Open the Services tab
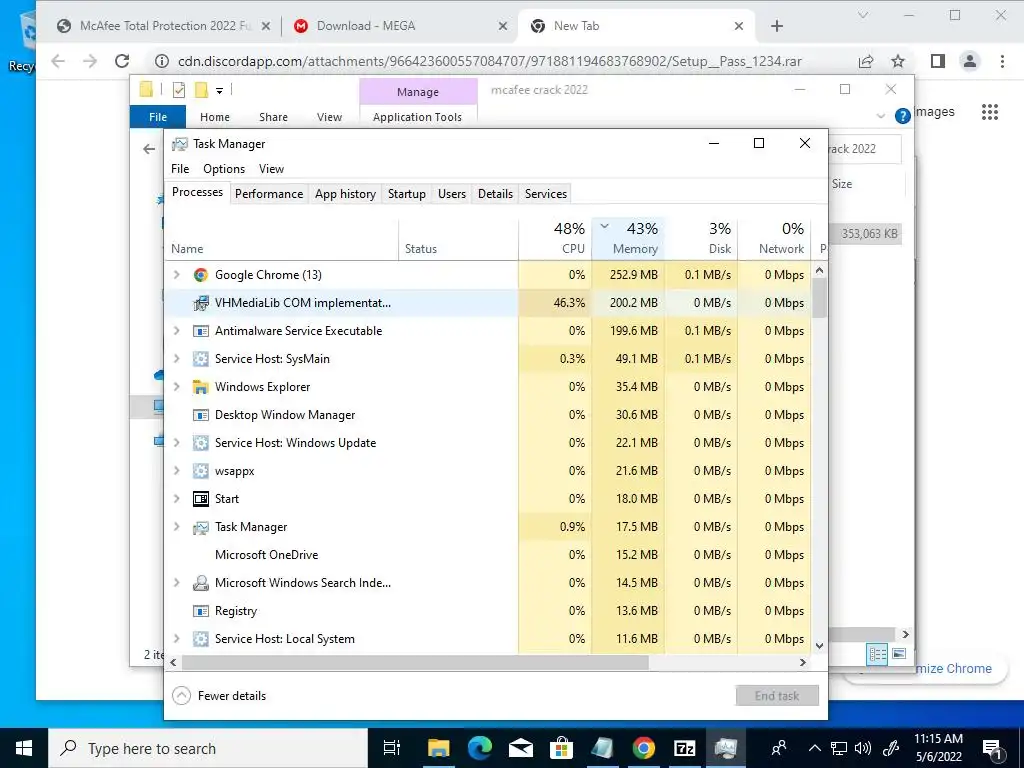The height and width of the screenshot is (768, 1024). pos(545,194)
